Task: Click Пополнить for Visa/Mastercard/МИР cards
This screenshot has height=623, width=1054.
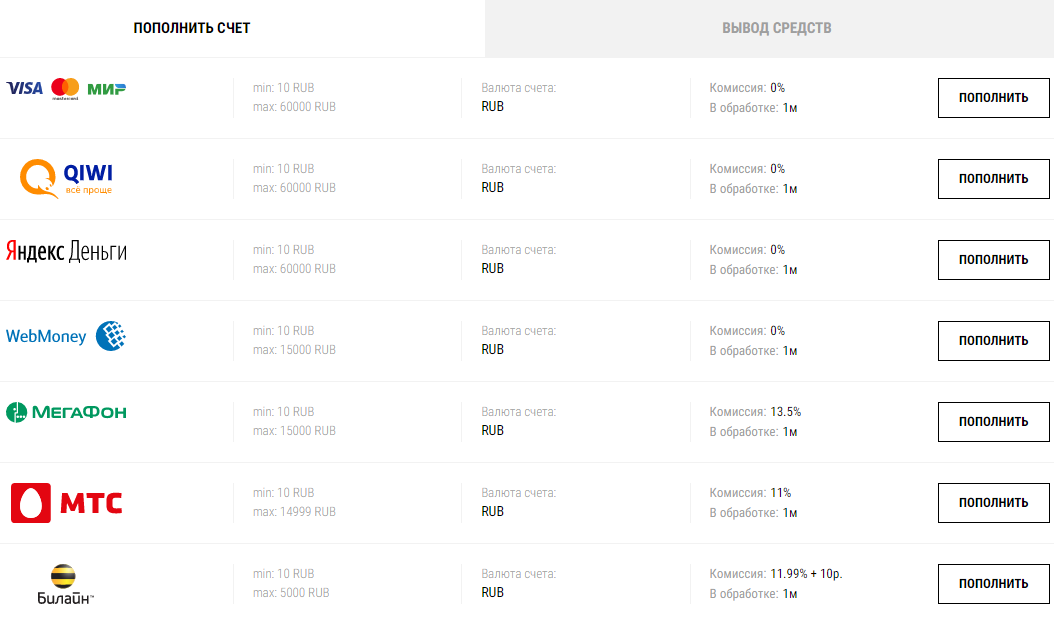Action: 994,97
